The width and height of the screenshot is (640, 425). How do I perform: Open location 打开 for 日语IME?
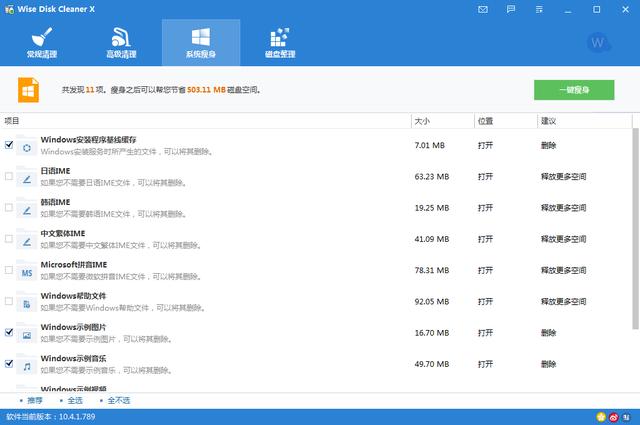pyautogui.click(x=485, y=176)
